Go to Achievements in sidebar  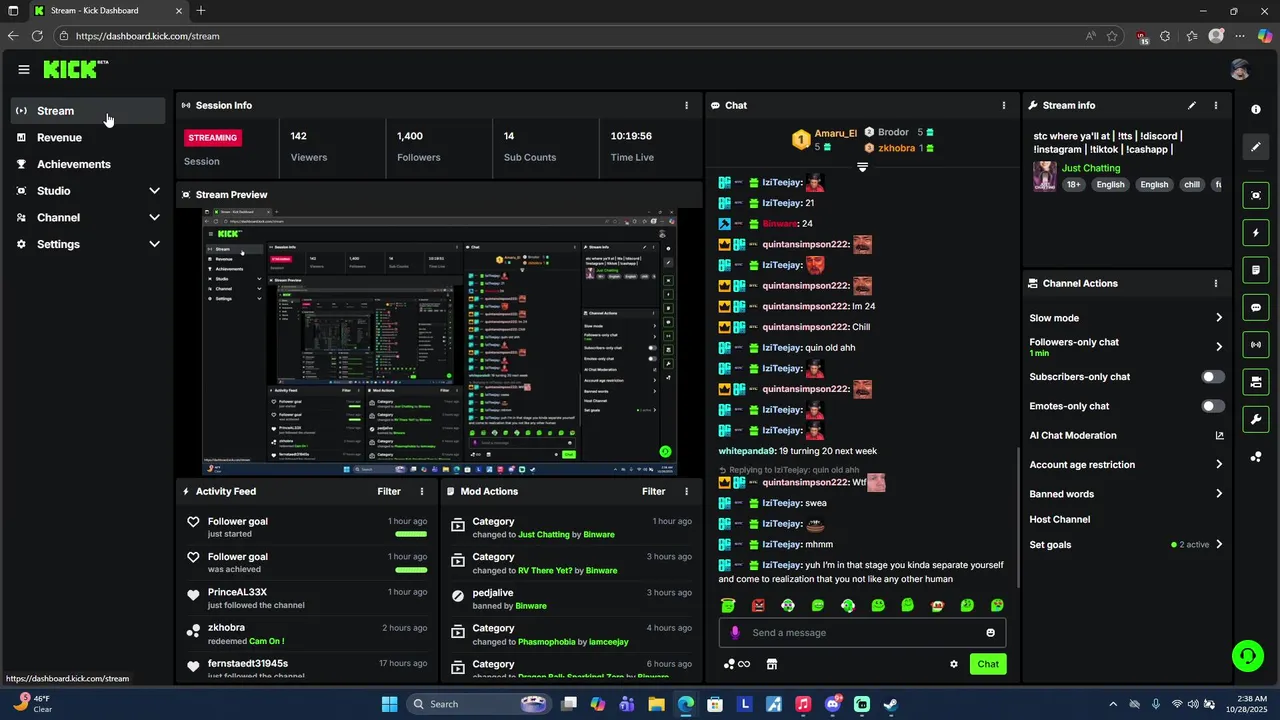coord(88,164)
